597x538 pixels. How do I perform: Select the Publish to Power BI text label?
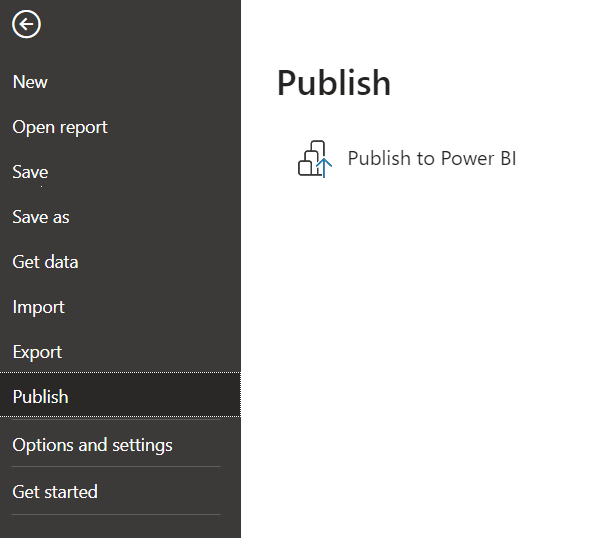pos(432,158)
